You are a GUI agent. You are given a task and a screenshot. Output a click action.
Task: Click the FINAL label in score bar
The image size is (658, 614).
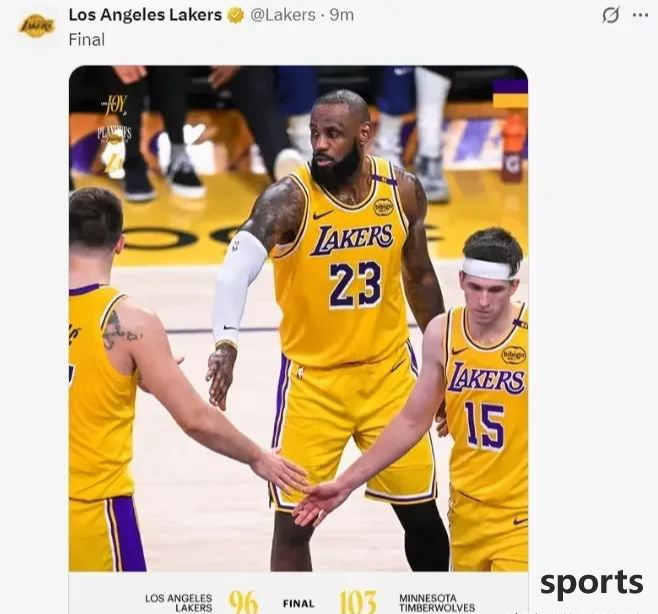tap(299, 604)
